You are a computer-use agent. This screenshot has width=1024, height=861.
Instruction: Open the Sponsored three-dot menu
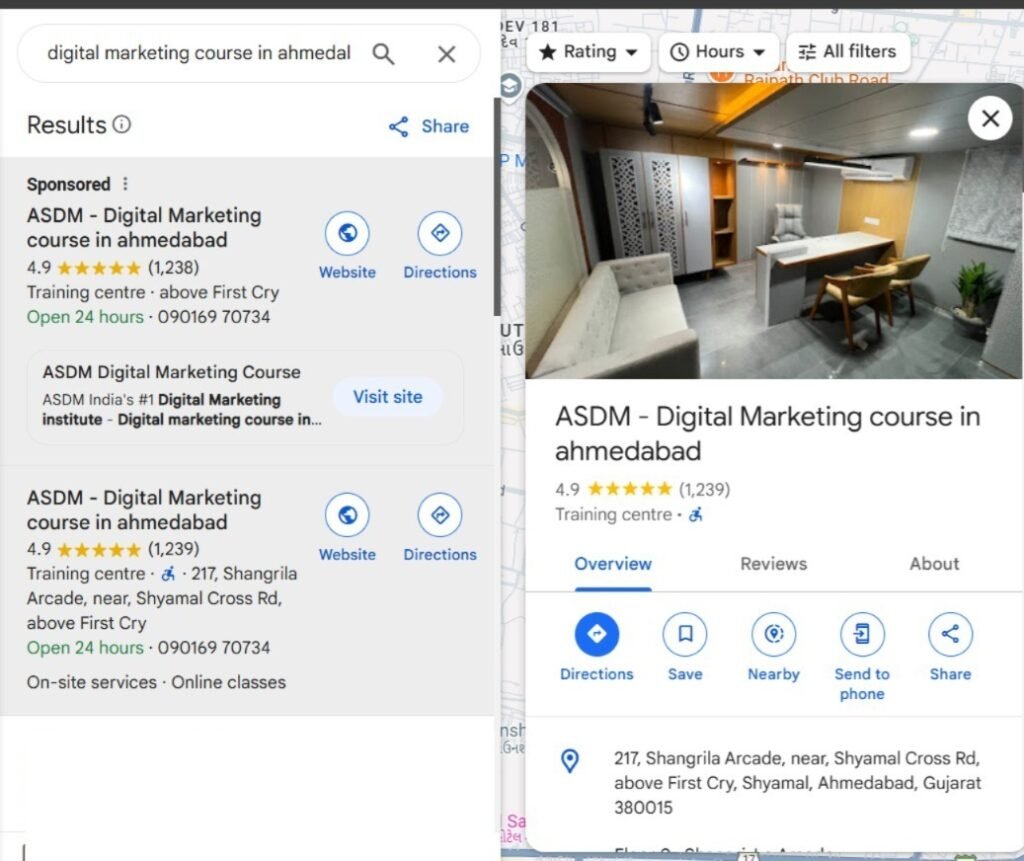pos(125,184)
